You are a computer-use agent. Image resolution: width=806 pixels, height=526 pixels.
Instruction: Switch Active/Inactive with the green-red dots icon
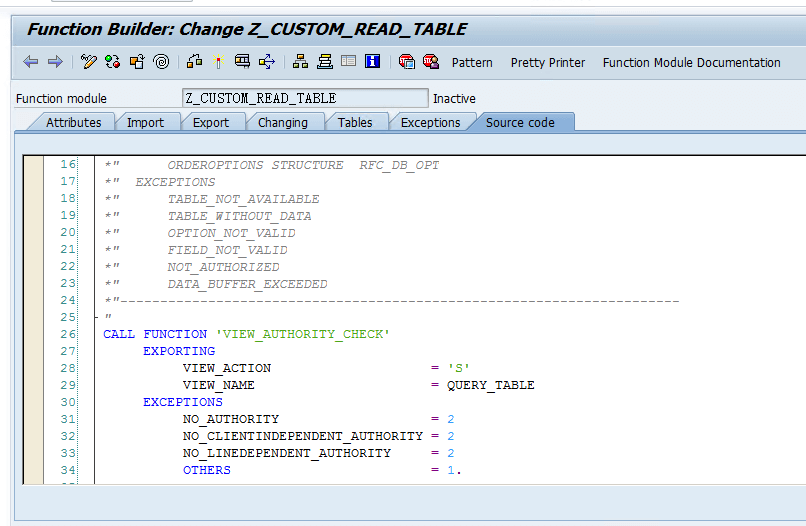[113, 62]
